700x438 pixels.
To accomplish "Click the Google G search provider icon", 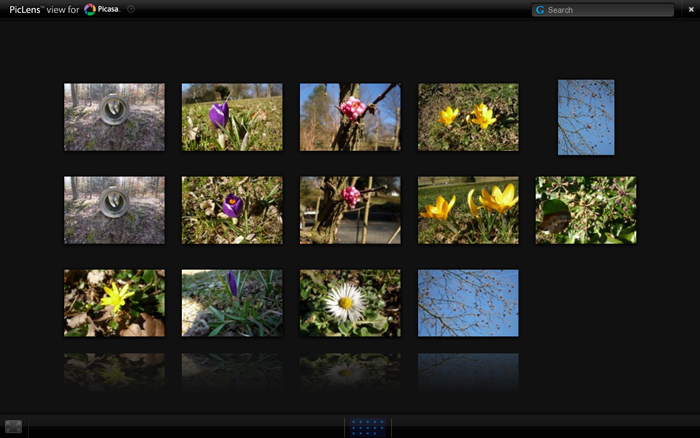I will coord(540,10).
